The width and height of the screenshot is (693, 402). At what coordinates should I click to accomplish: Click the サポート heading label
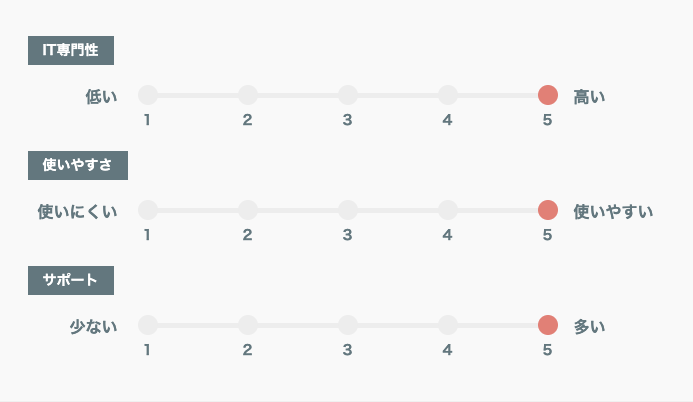[x=71, y=281]
